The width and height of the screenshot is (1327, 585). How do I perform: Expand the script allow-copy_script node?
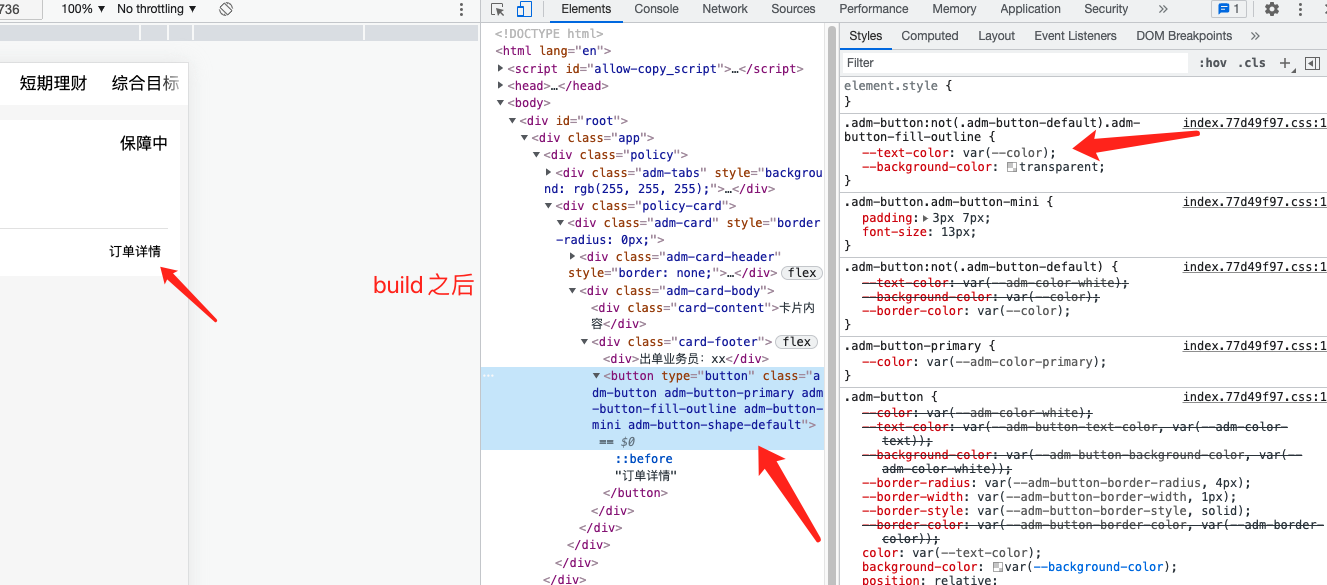click(x=501, y=69)
